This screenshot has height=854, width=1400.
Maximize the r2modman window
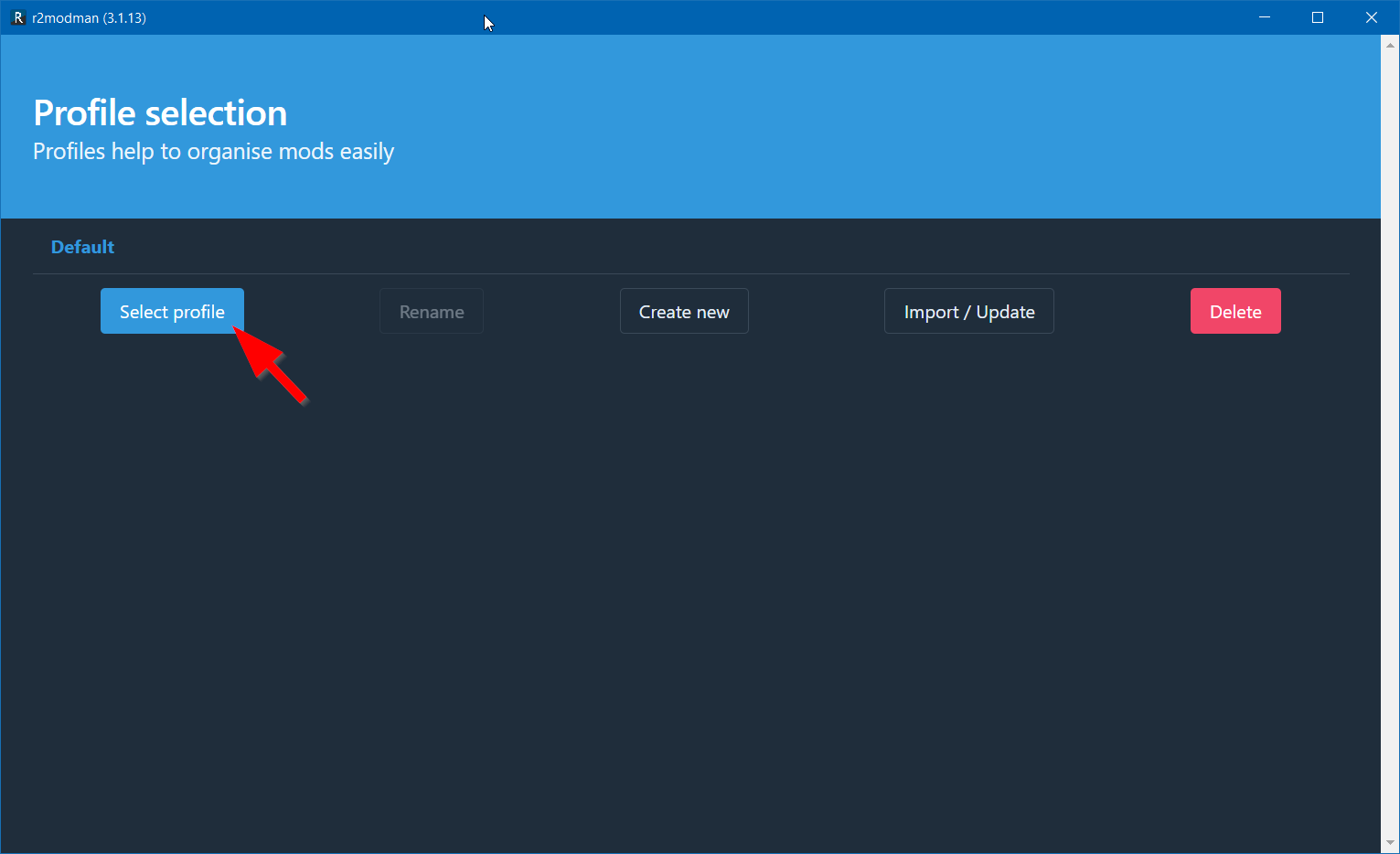(1318, 17)
